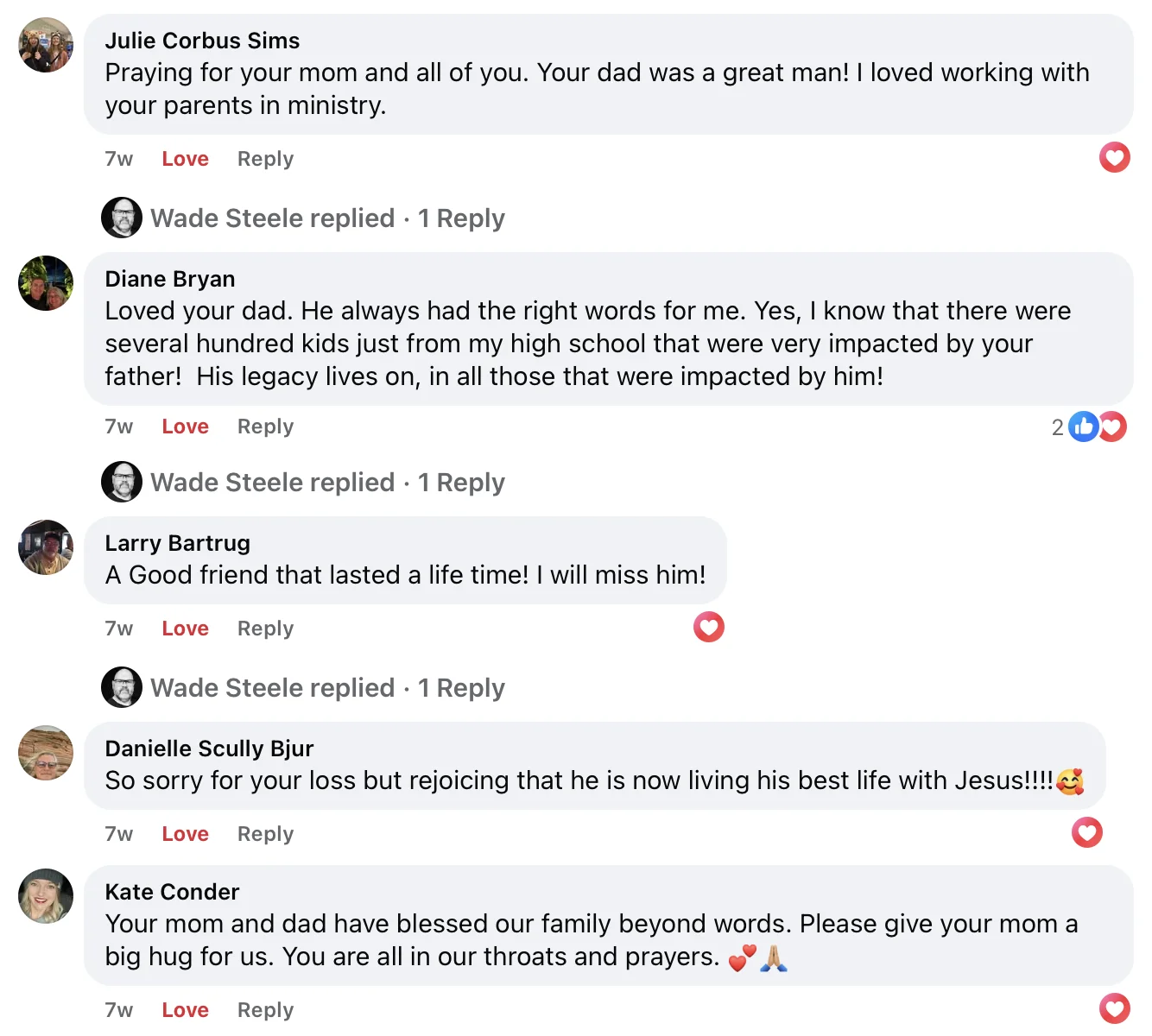This screenshot has width=1152, height=1036.
Task: Reply to Danielle Scully Bjur's comment
Action: pyautogui.click(x=265, y=834)
